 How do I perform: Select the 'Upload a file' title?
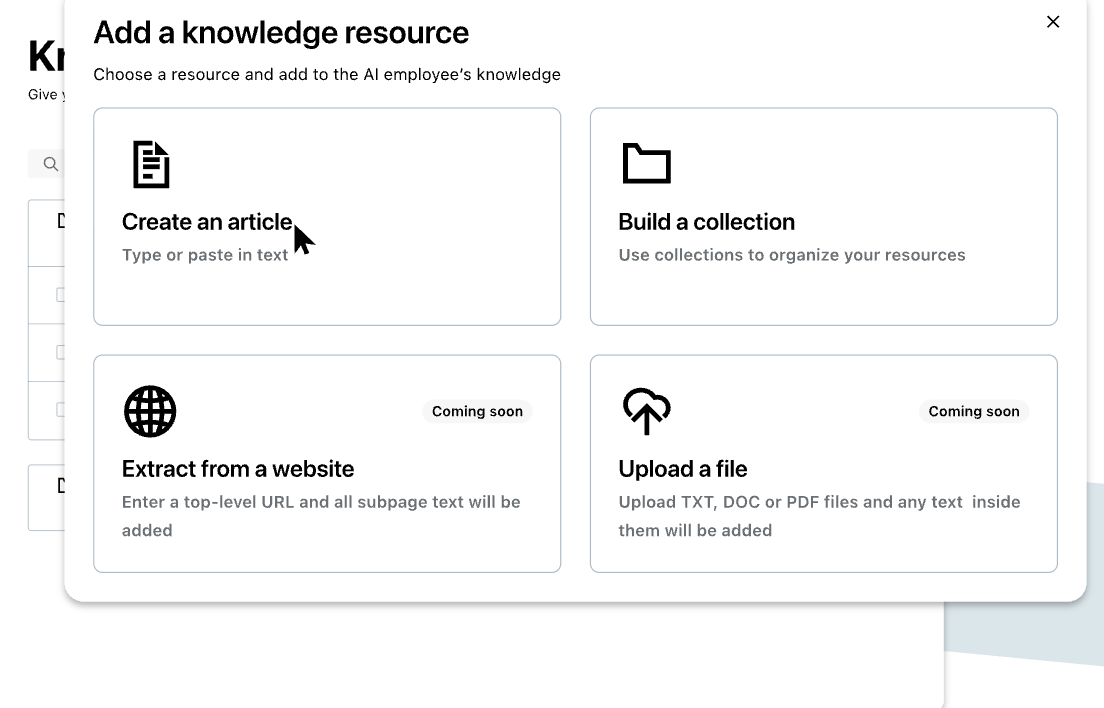[682, 469]
